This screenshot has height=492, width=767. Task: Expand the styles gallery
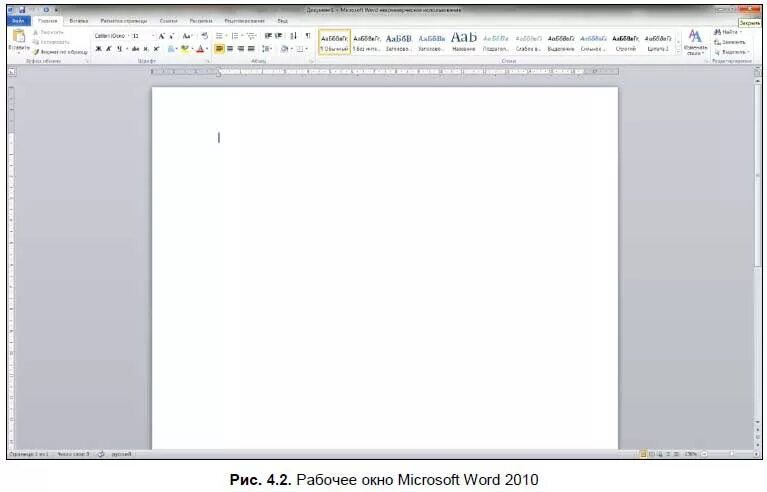pos(678,51)
